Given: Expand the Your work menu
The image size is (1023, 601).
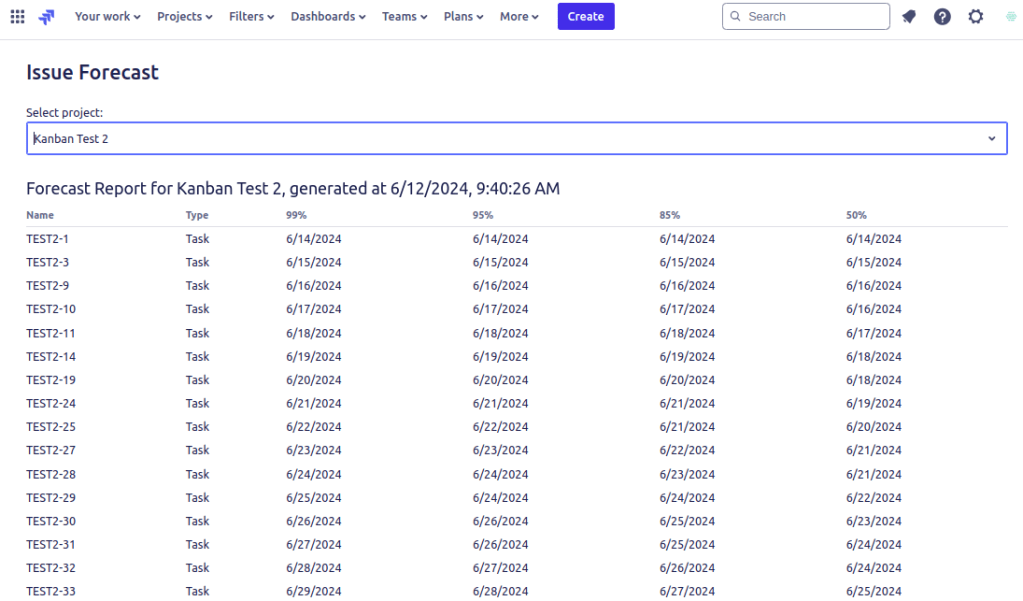Looking at the screenshot, I should [107, 16].
